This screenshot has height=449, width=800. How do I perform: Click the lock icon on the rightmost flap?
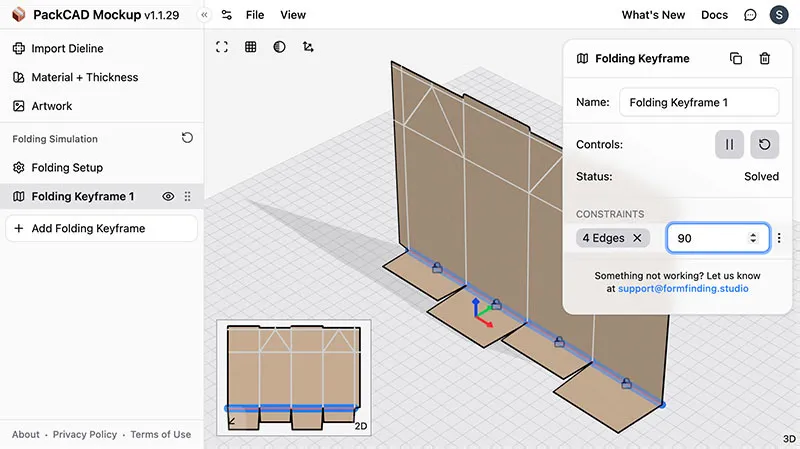[x=627, y=383]
